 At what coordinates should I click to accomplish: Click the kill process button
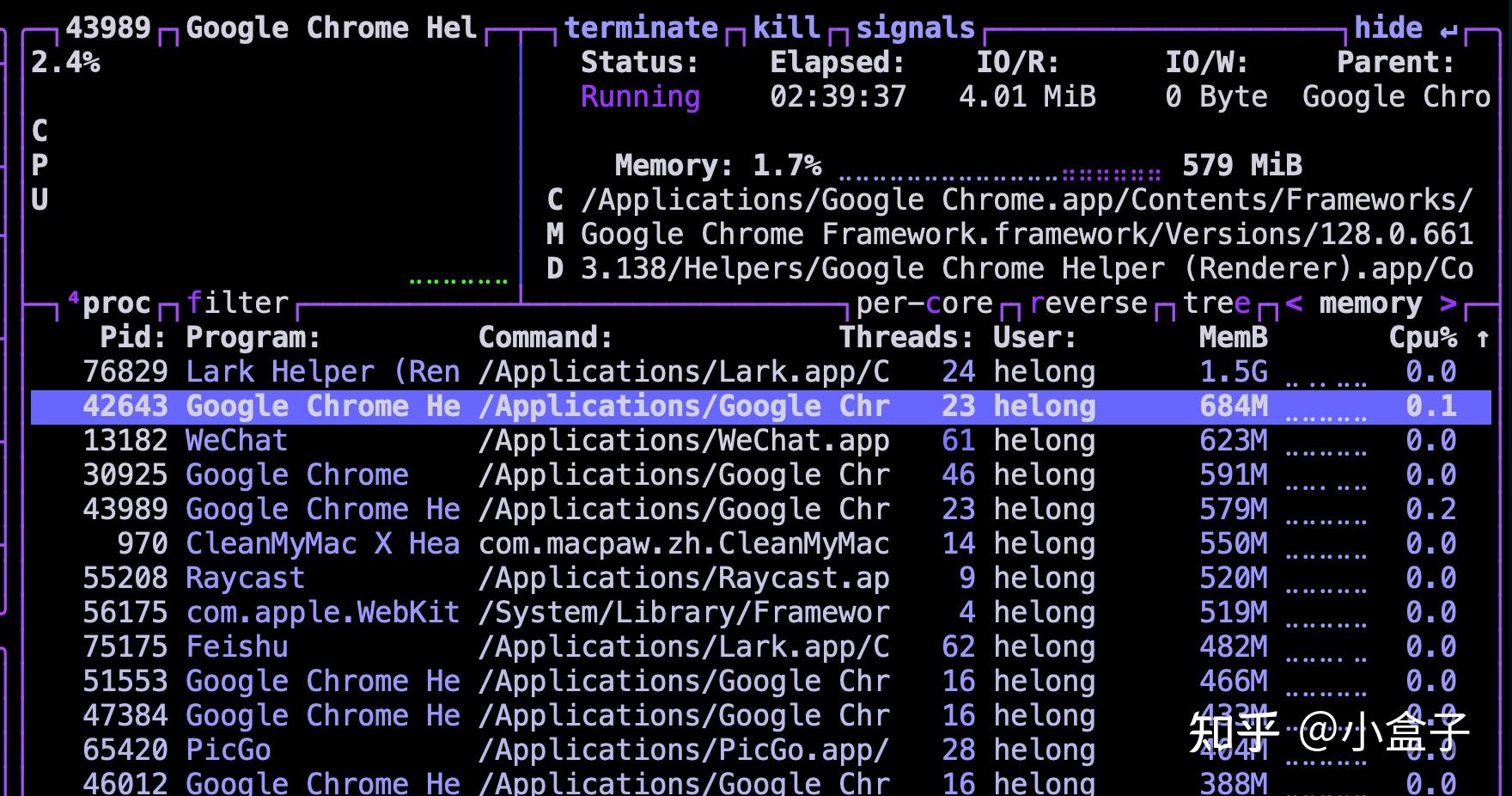(x=784, y=27)
